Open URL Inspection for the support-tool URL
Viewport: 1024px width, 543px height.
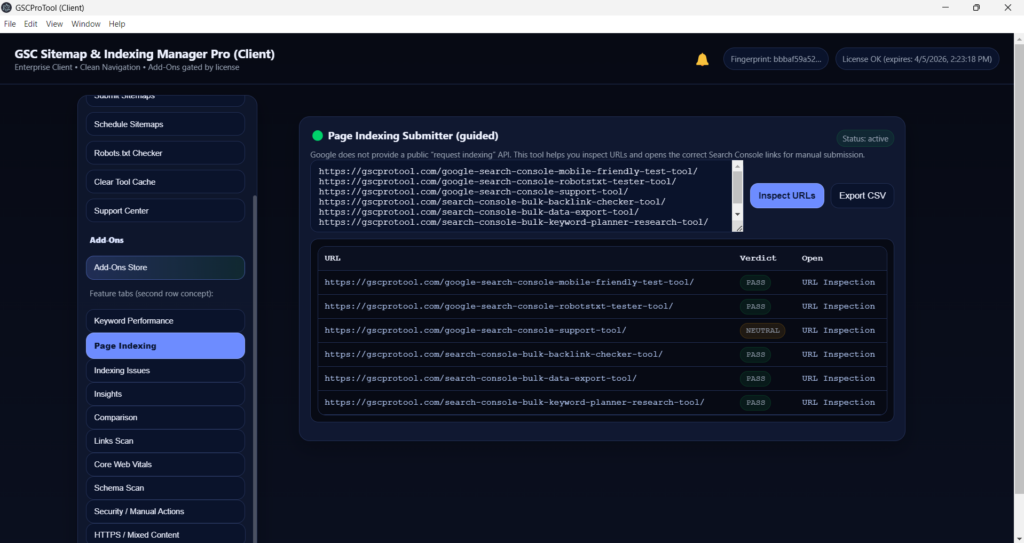coord(838,331)
